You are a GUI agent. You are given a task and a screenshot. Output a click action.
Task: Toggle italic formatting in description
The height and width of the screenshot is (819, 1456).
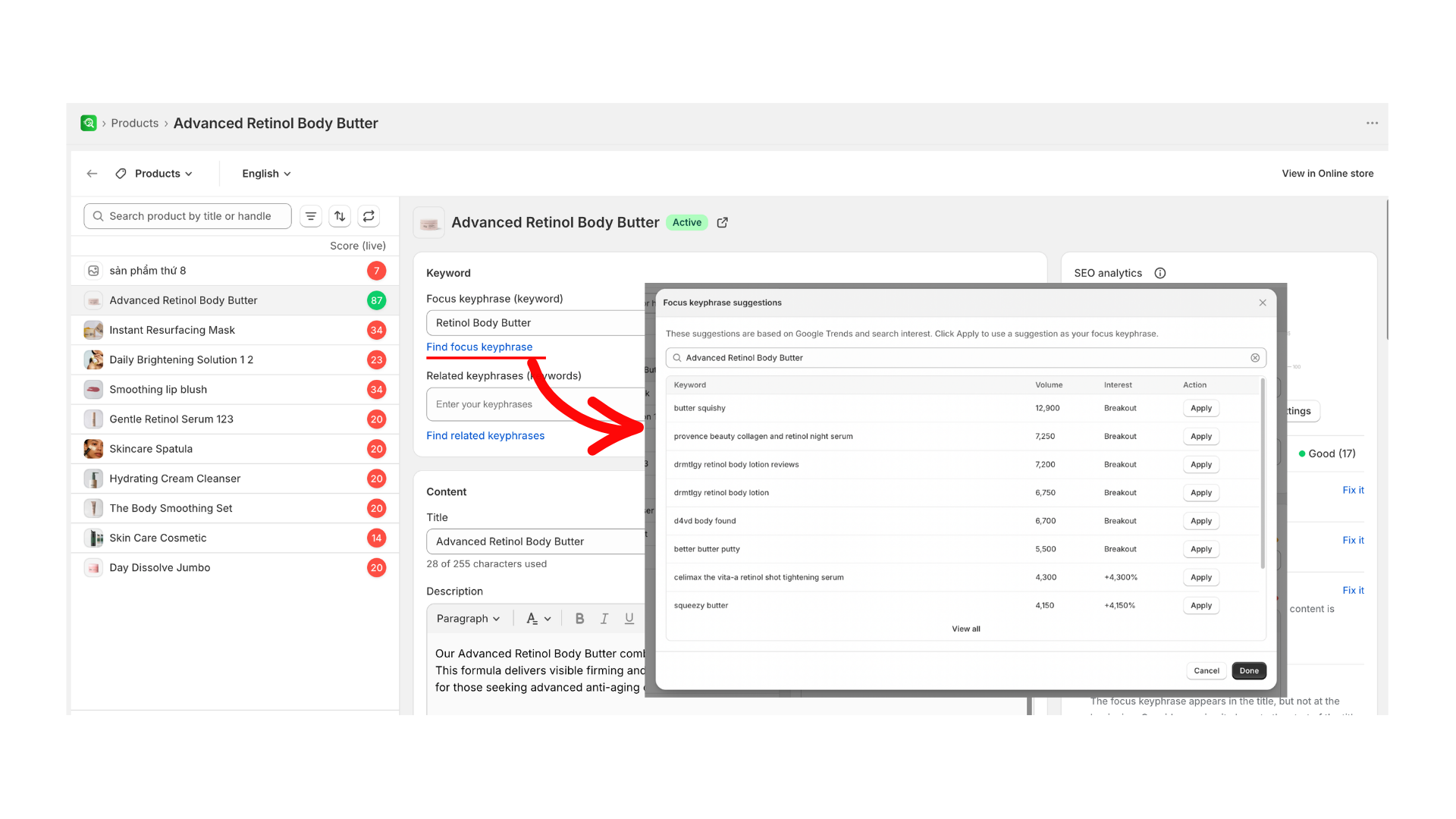point(604,619)
